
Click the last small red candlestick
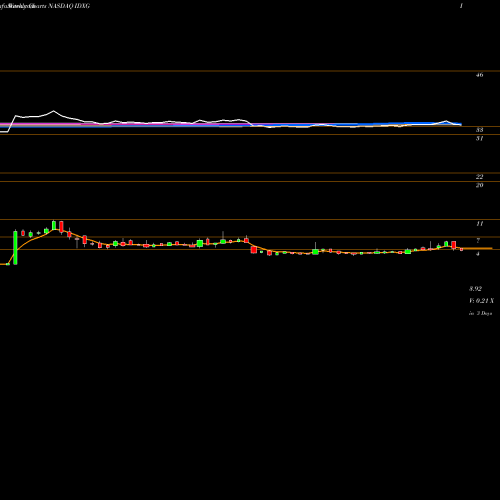coord(462,249)
